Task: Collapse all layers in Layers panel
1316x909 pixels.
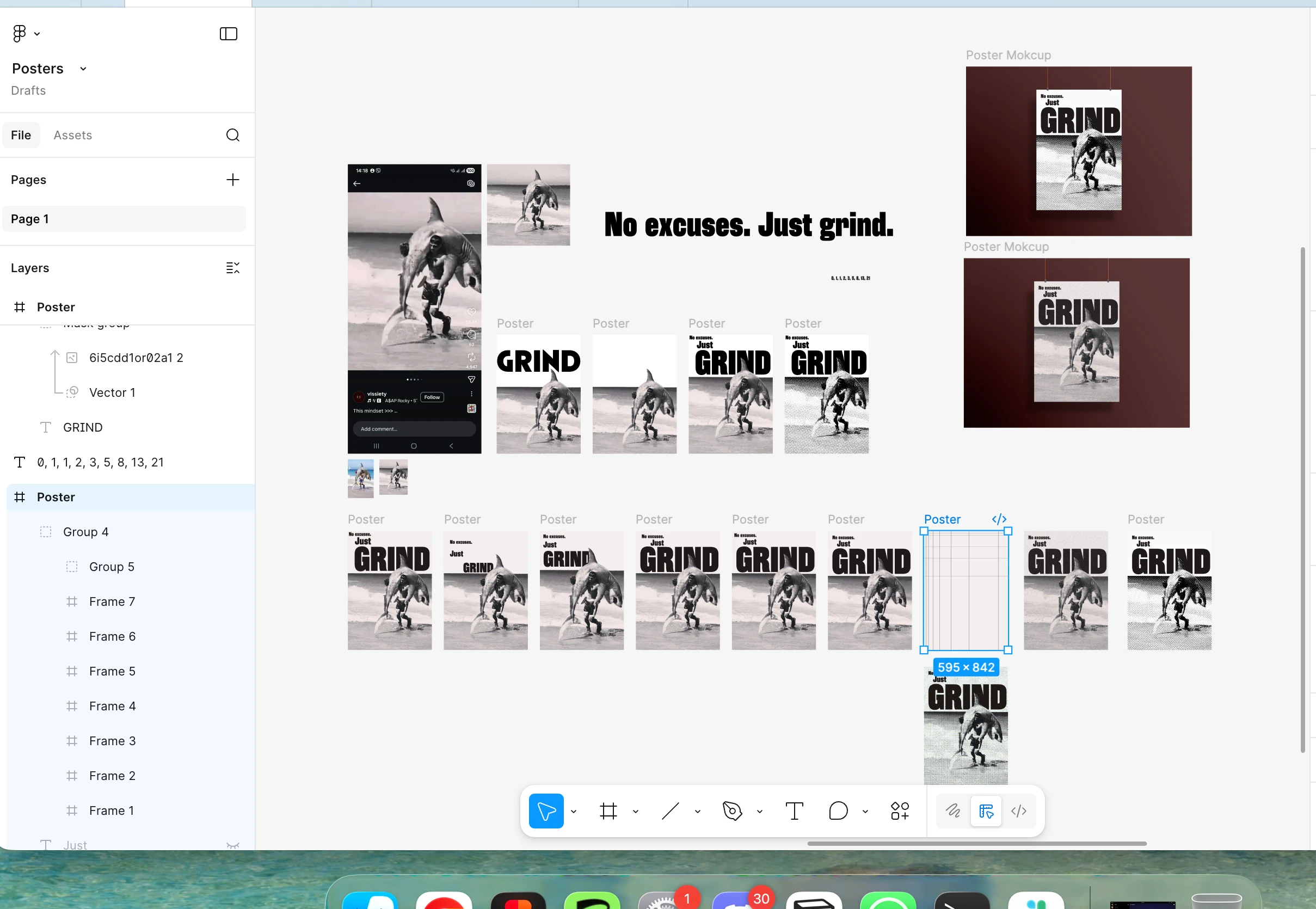Action: coord(232,268)
